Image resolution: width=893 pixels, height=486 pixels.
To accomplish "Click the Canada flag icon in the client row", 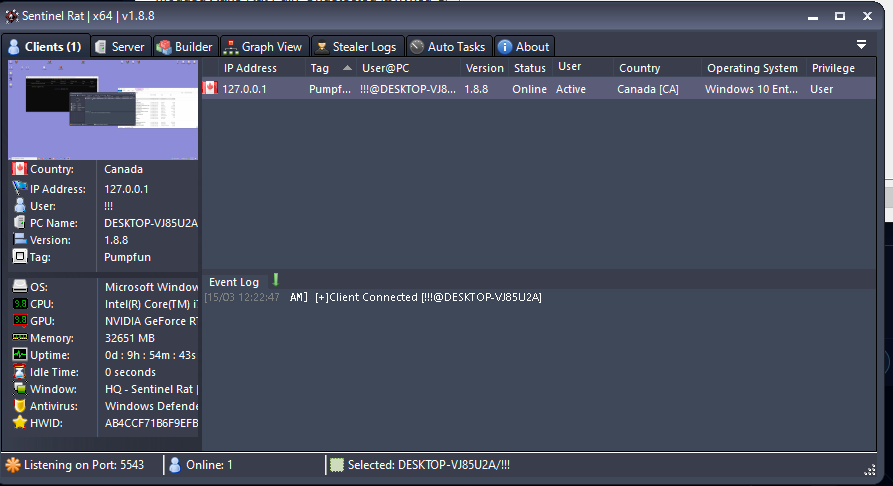I will 210,88.
